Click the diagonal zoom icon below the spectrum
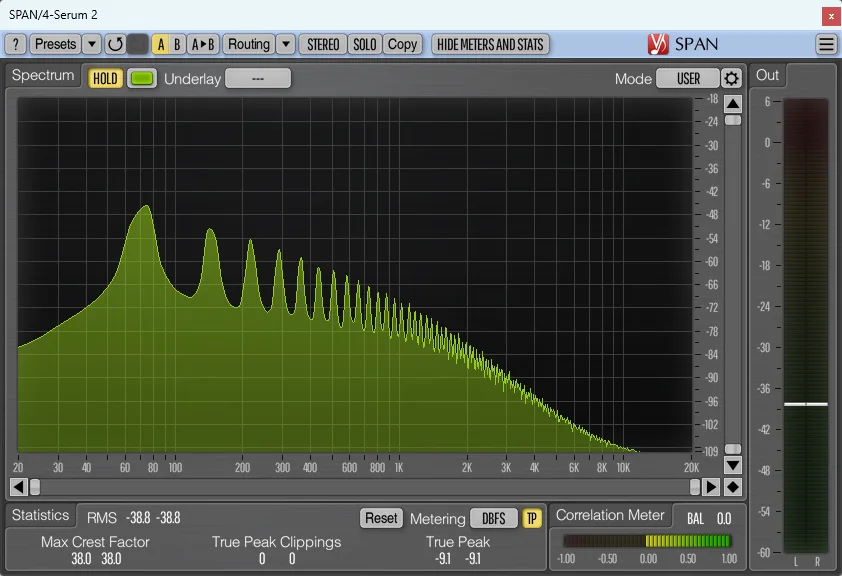 coord(732,487)
